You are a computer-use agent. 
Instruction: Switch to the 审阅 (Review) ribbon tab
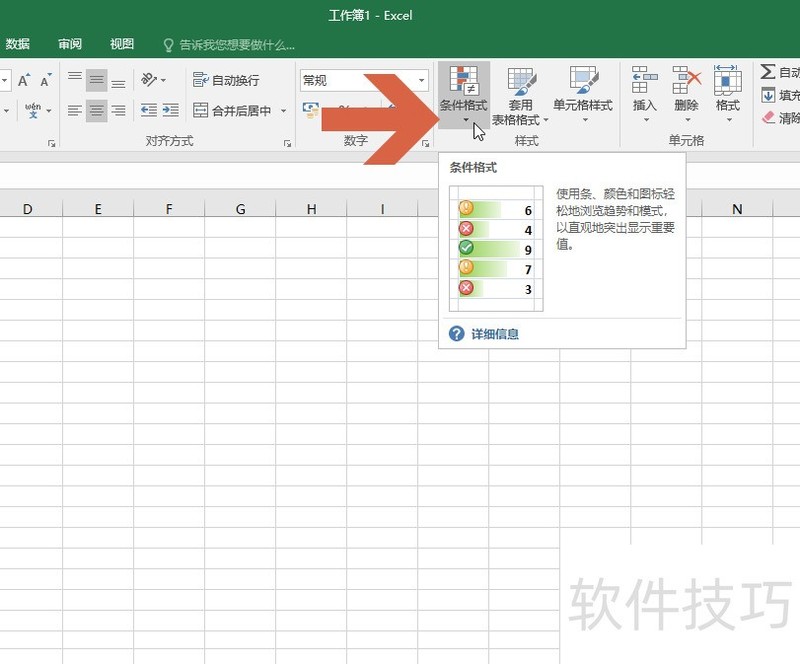click(x=69, y=44)
